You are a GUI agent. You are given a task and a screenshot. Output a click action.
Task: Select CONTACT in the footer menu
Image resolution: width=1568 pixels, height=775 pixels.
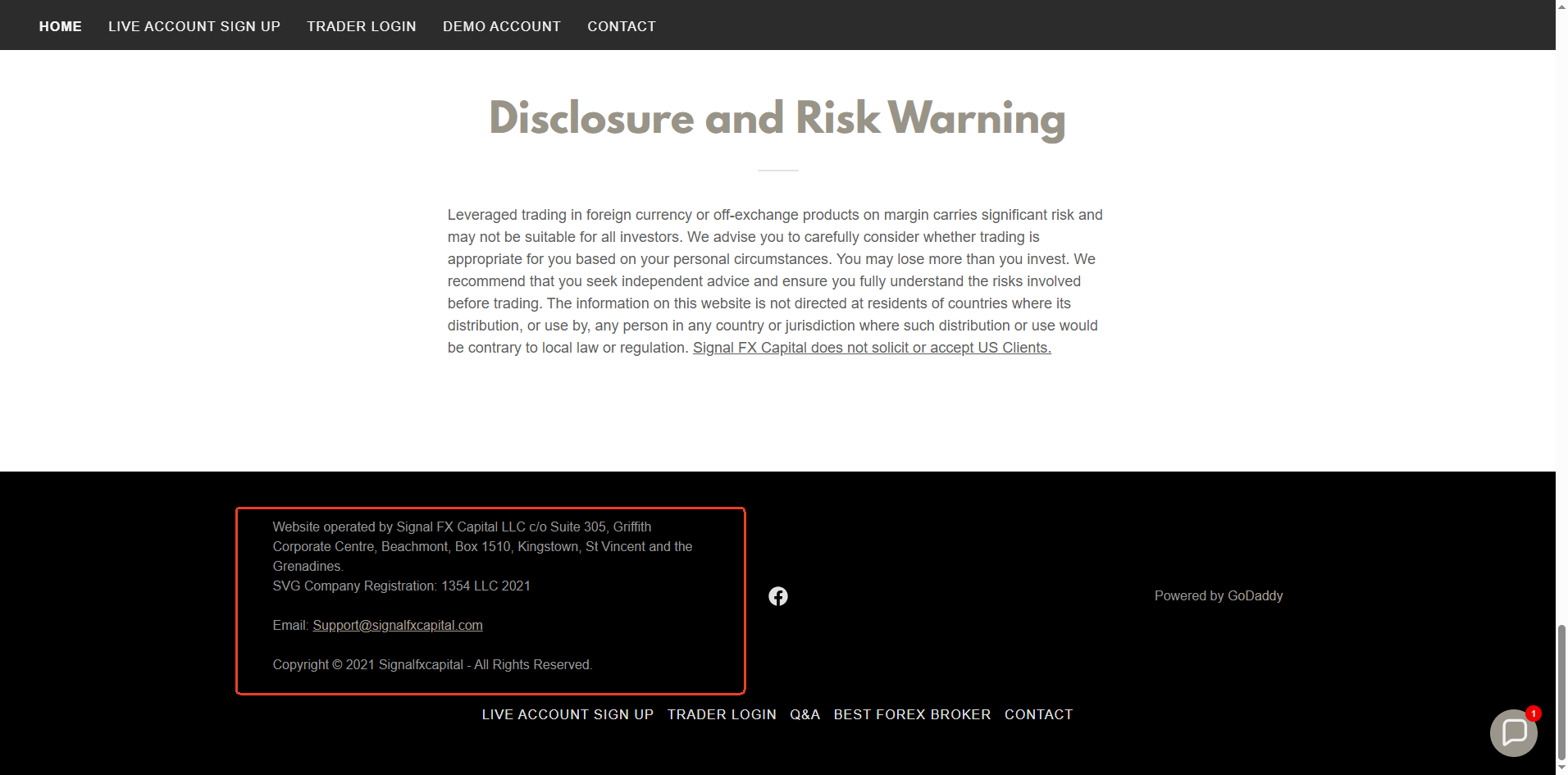tap(1038, 714)
